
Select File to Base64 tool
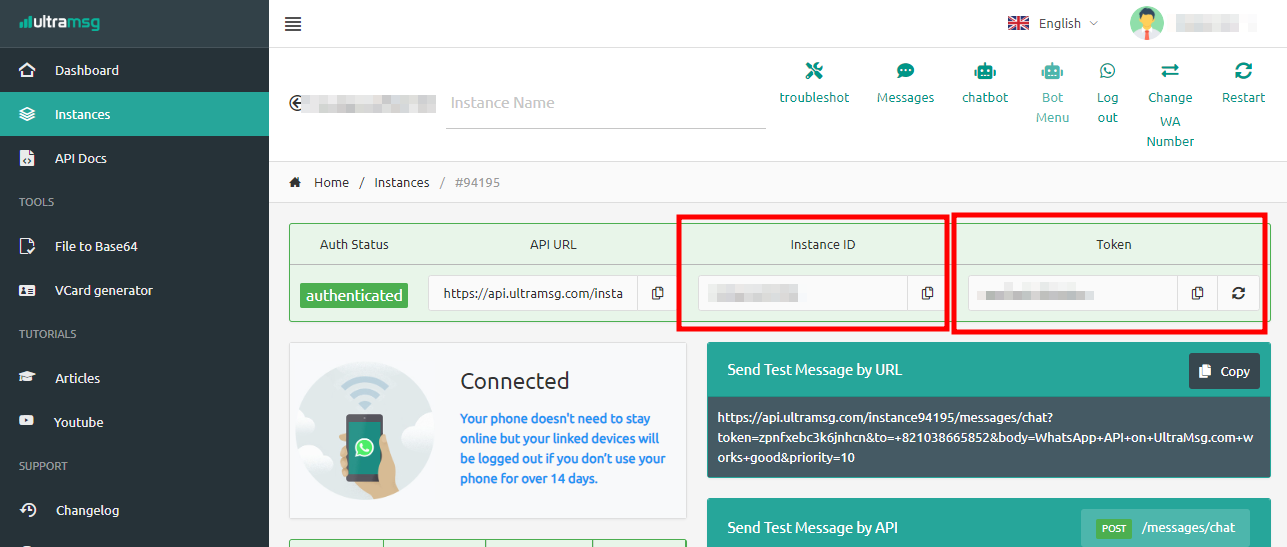pos(96,246)
